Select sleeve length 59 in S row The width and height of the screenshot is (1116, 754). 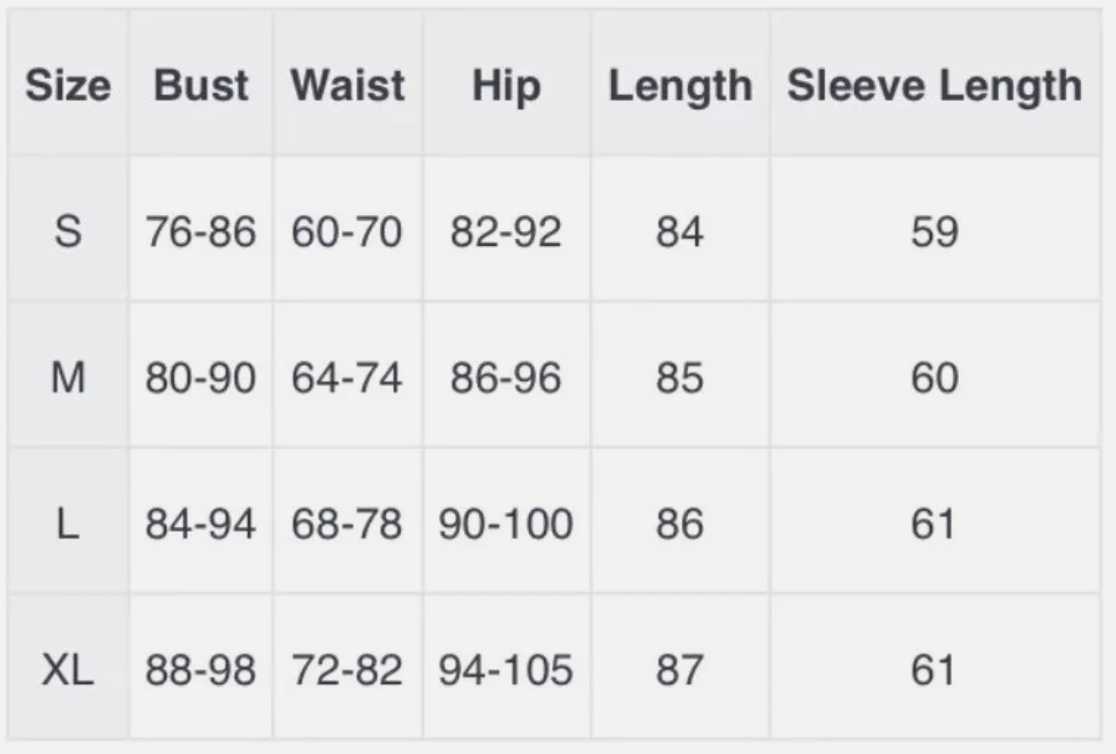935,232
